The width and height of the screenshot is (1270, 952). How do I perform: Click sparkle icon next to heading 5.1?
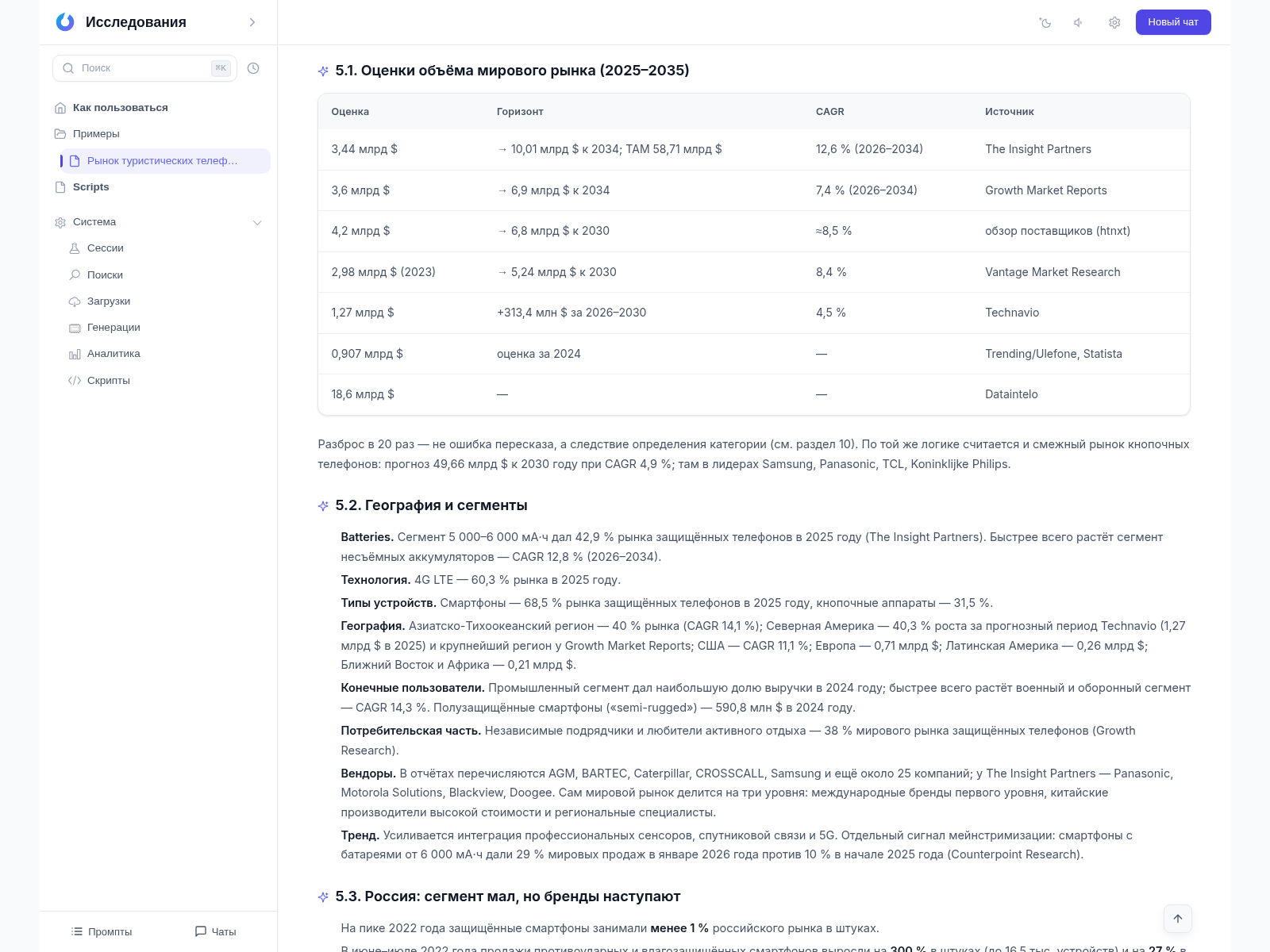[323, 71]
